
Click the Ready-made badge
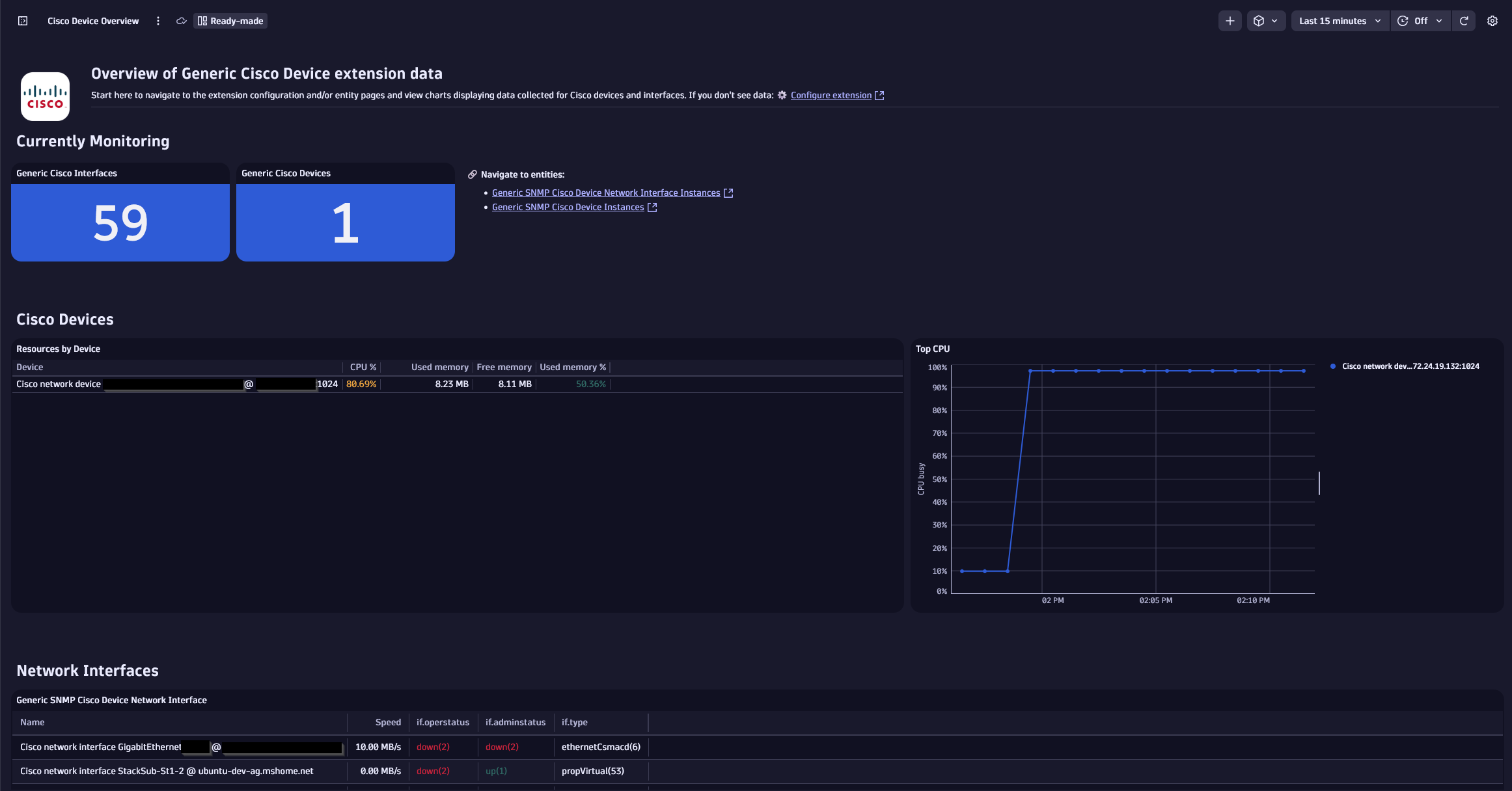click(230, 21)
